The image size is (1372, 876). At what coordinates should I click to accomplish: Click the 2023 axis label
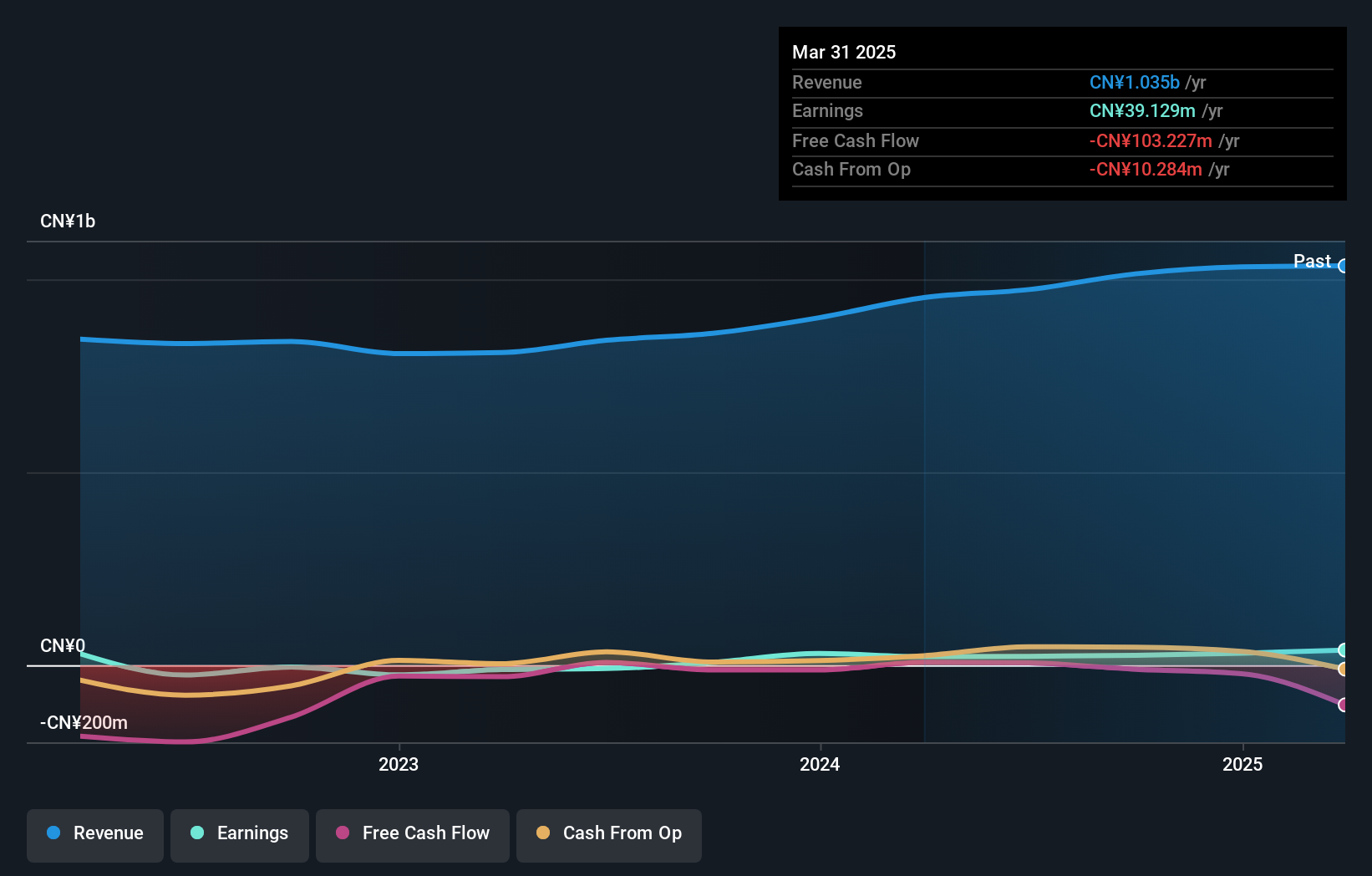pos(399,764)
